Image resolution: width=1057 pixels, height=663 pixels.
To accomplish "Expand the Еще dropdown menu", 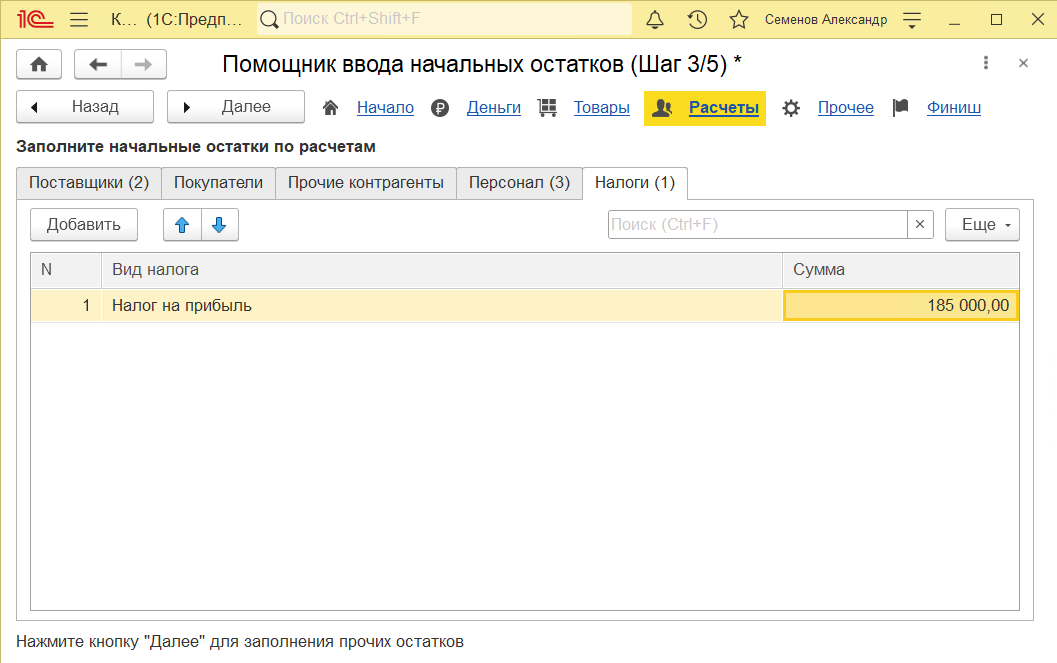I will coord(982,224).
